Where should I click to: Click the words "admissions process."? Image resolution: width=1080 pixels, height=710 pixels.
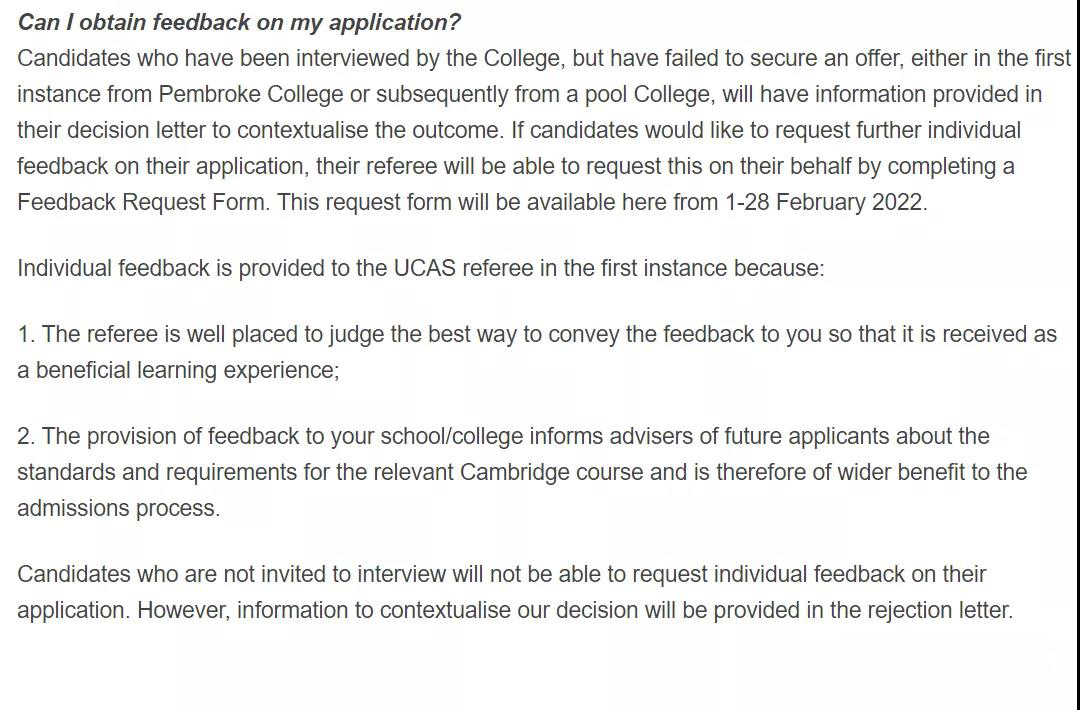click(118, 508)
